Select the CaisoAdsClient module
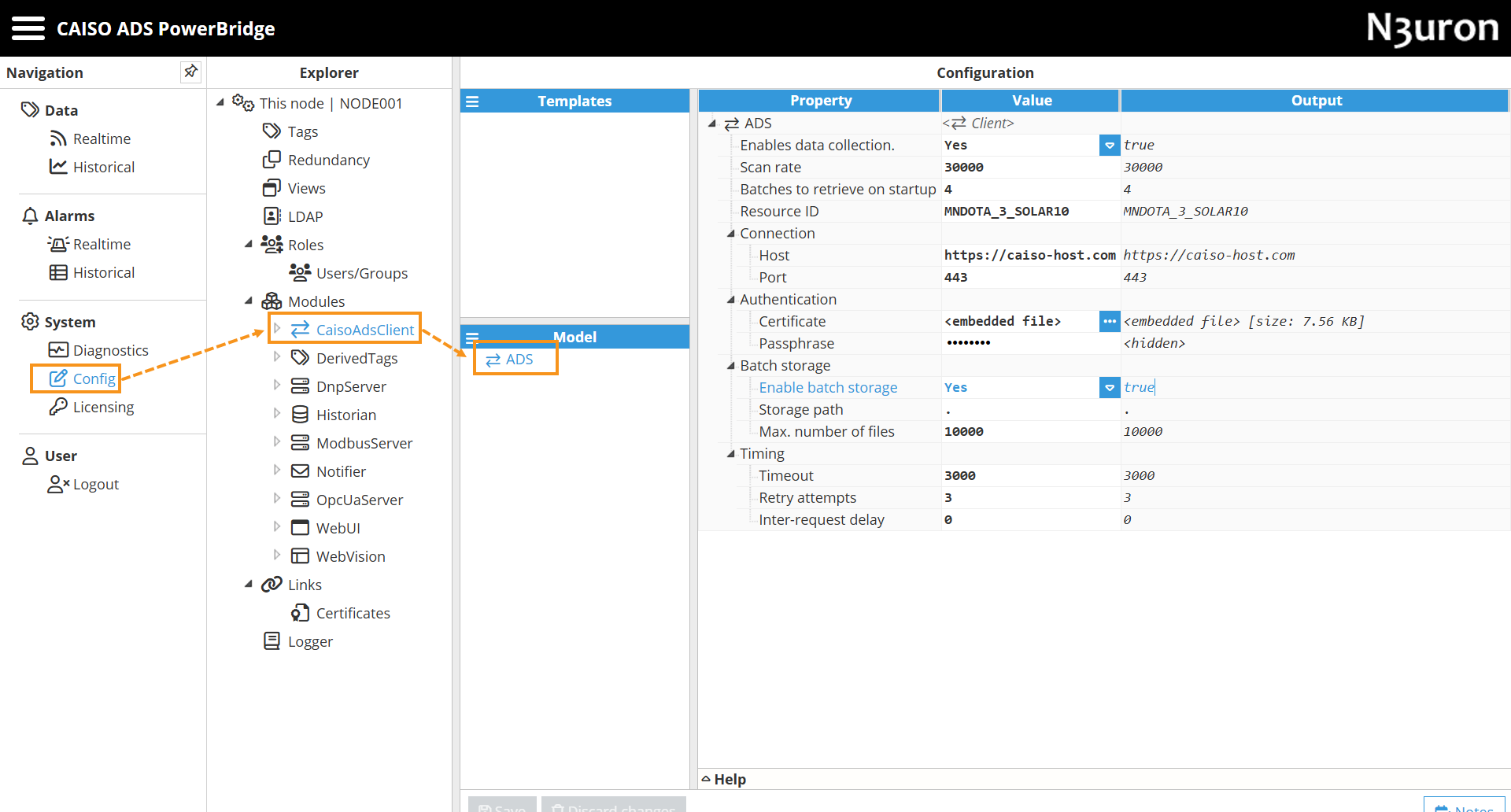1511x812 pixels. pos(353,330)
